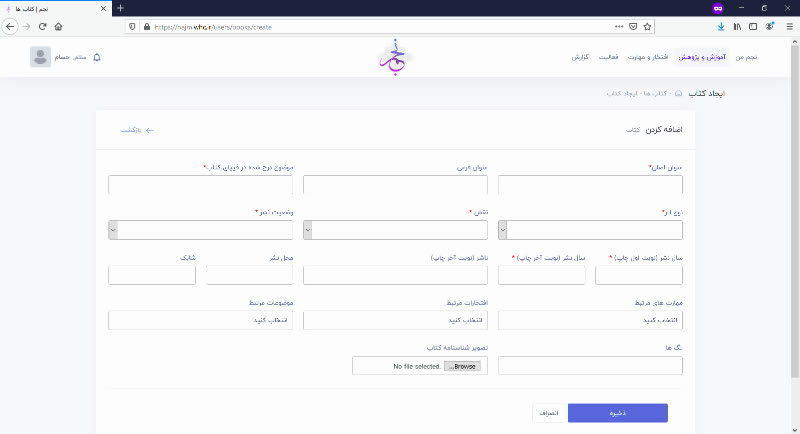Open the user avatar profile picture

(x=40, y=57)
